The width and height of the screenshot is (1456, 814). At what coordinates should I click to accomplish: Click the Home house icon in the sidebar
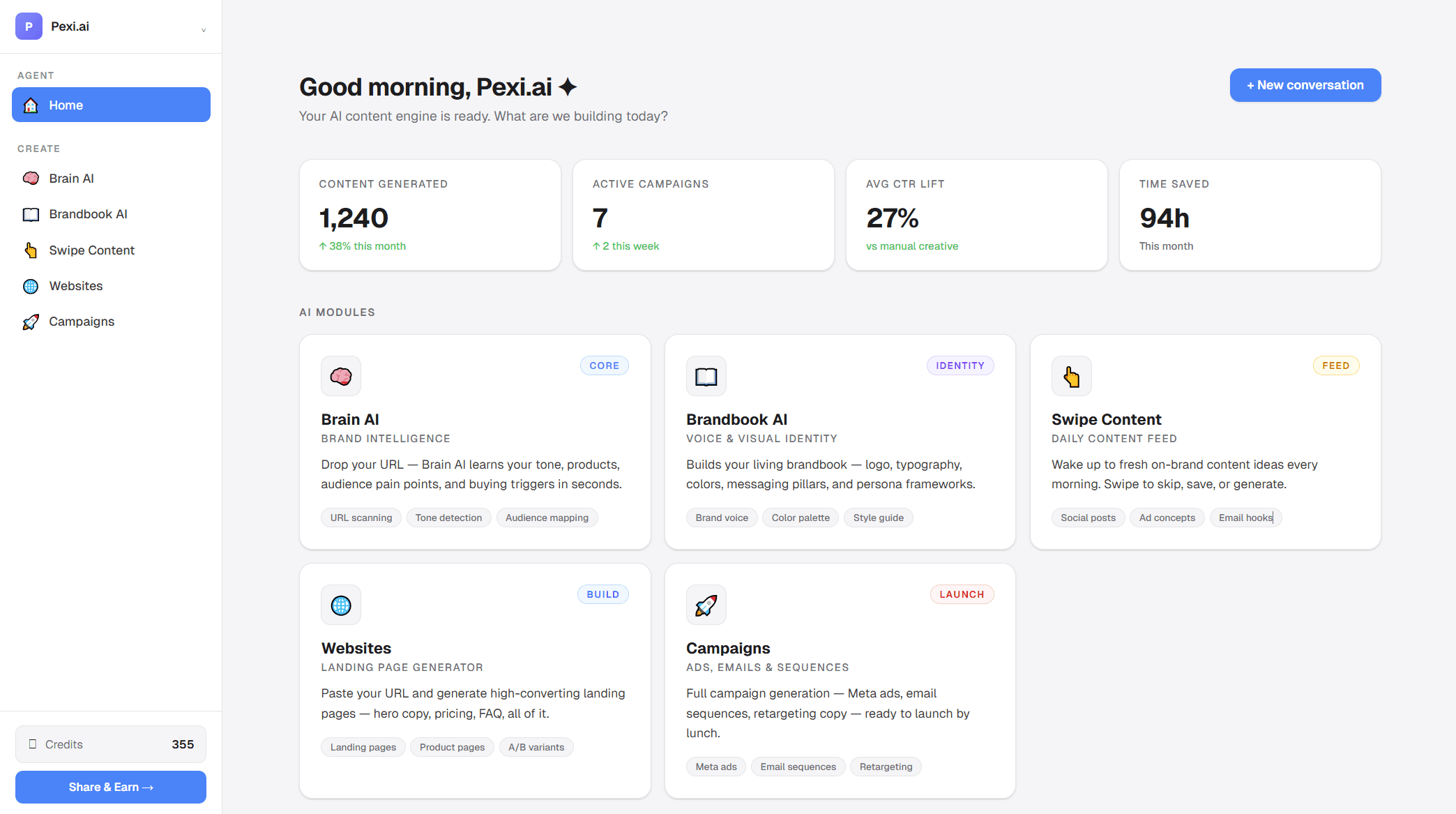point(31,105)
